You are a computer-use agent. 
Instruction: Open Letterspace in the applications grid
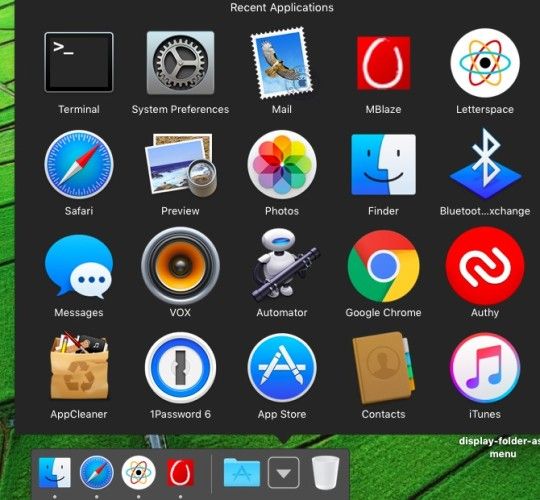[485, 63]
